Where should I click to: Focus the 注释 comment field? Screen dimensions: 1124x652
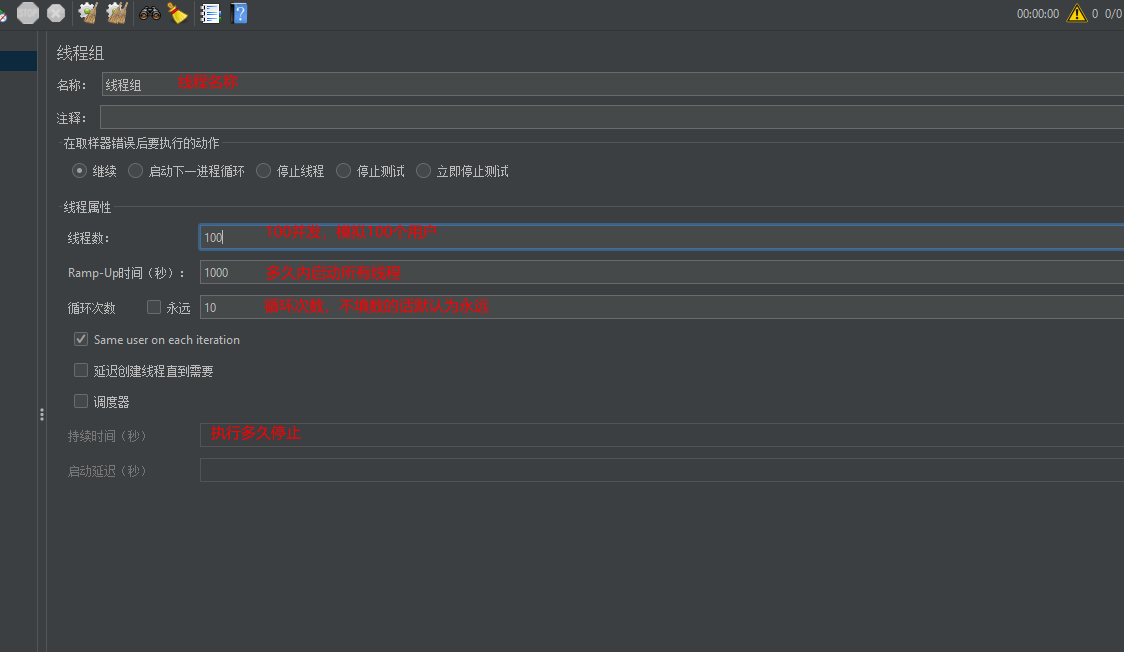pyautogui.click(x=612, y=117)
